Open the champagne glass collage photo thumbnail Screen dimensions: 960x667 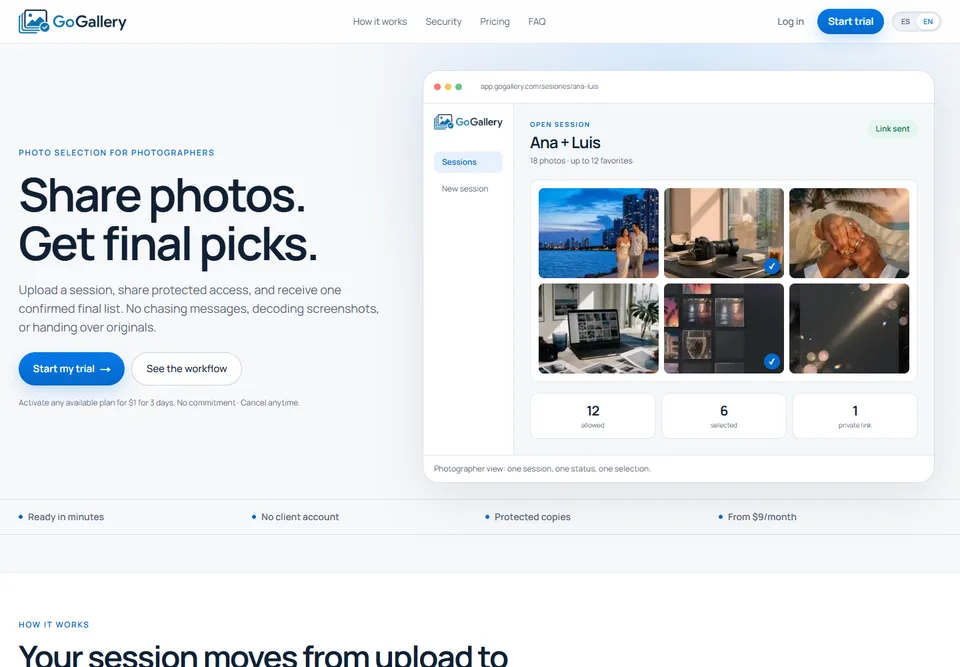[724, 328]
